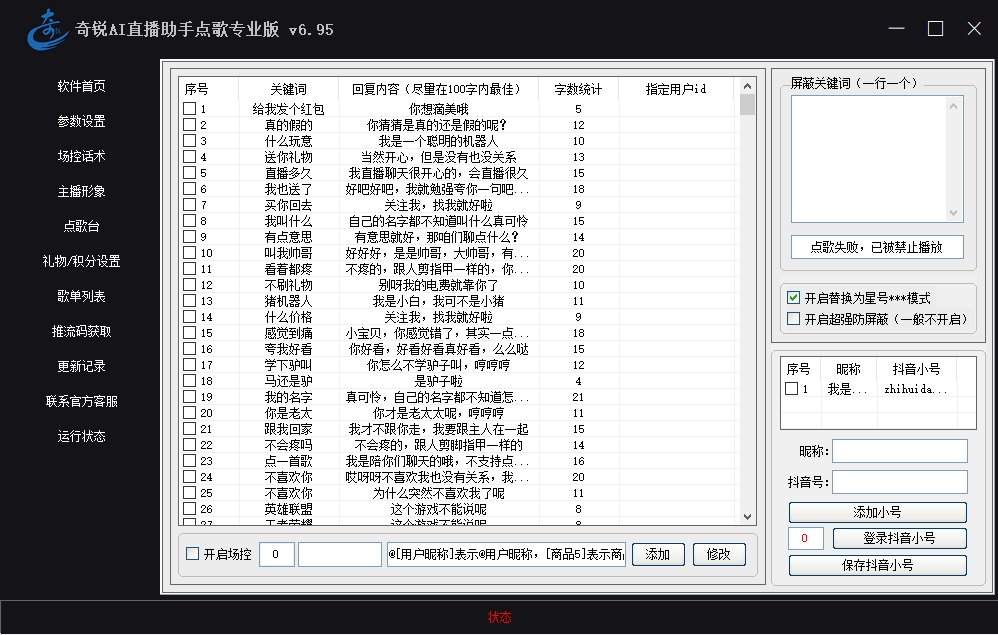Toggle 开启替换为星号***模式 checkbox
Viewport: 998px width, 635px height.
coord(794,298)
